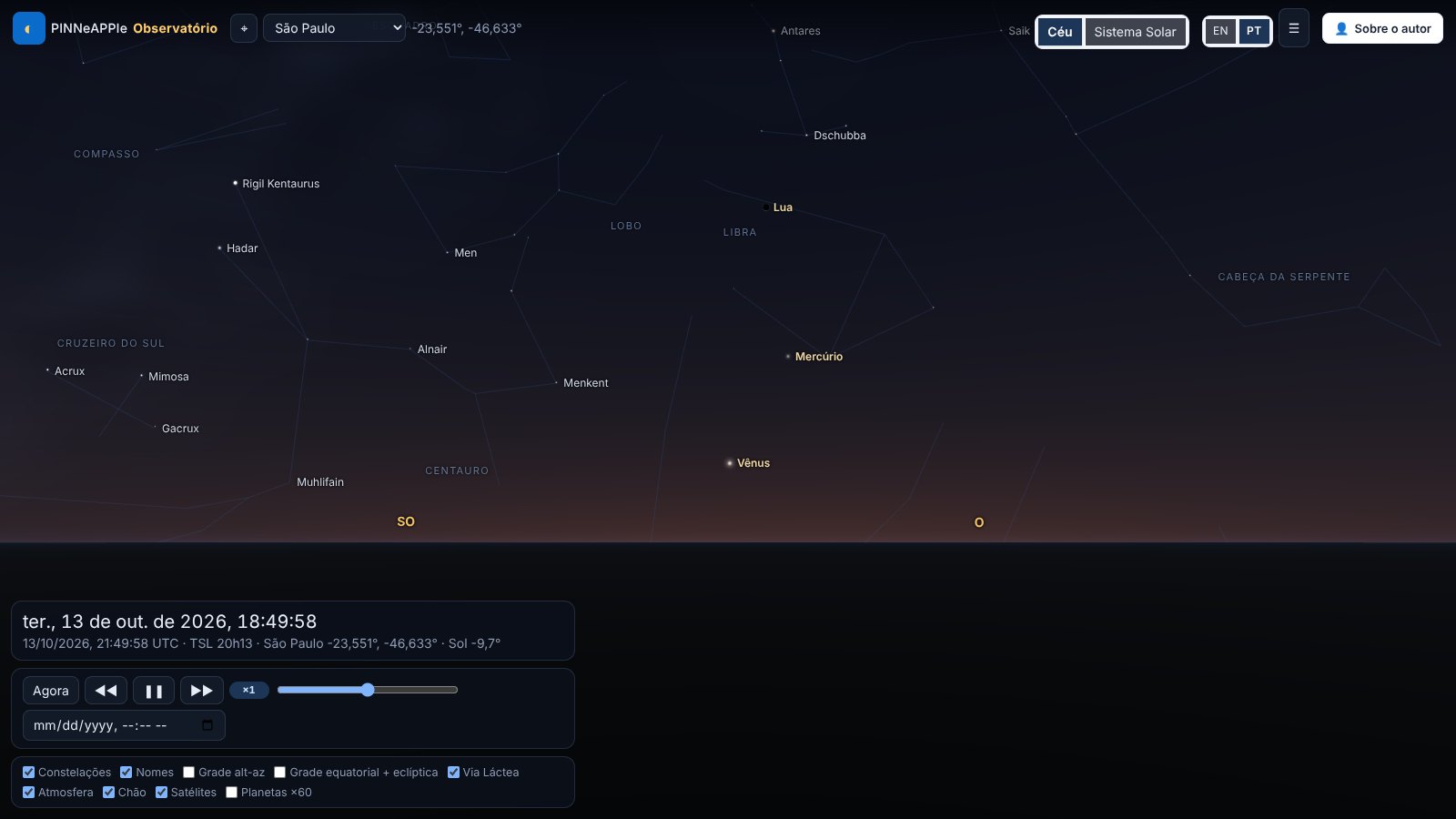Click the rewind playback button

pyautogui.click(x=106, y=691)
